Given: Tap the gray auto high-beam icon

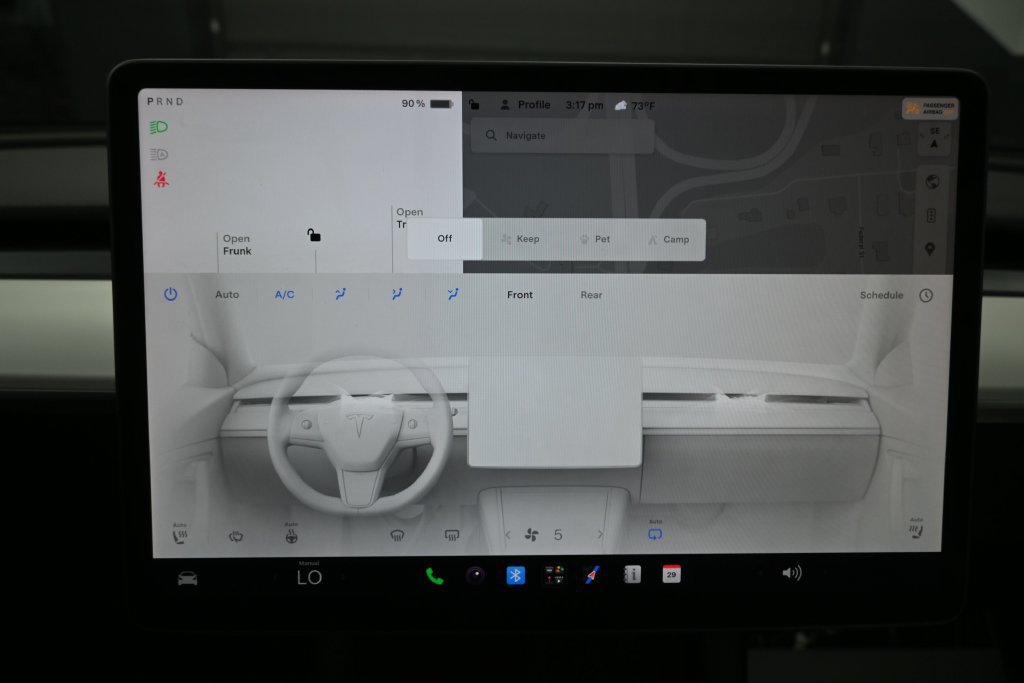Looking at the screenshot, I should pos(159,154).
